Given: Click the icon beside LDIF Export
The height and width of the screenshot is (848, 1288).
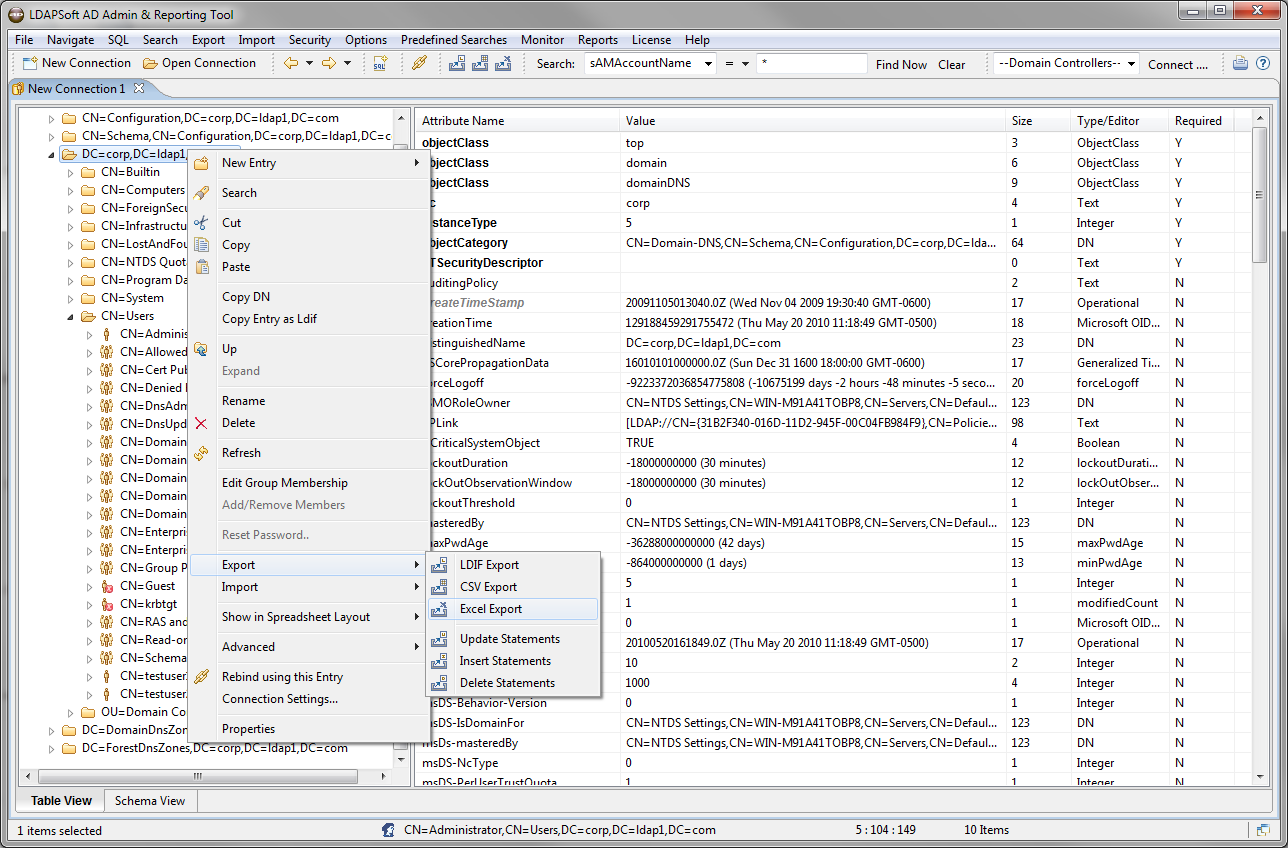Looking at the screenshot, I should click(439, 565).
